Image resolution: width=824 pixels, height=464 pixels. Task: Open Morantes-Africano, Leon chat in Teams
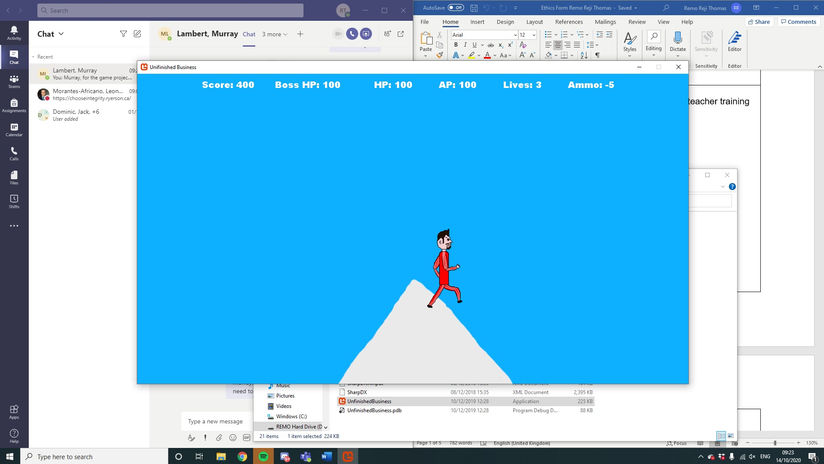pos(84,94)
